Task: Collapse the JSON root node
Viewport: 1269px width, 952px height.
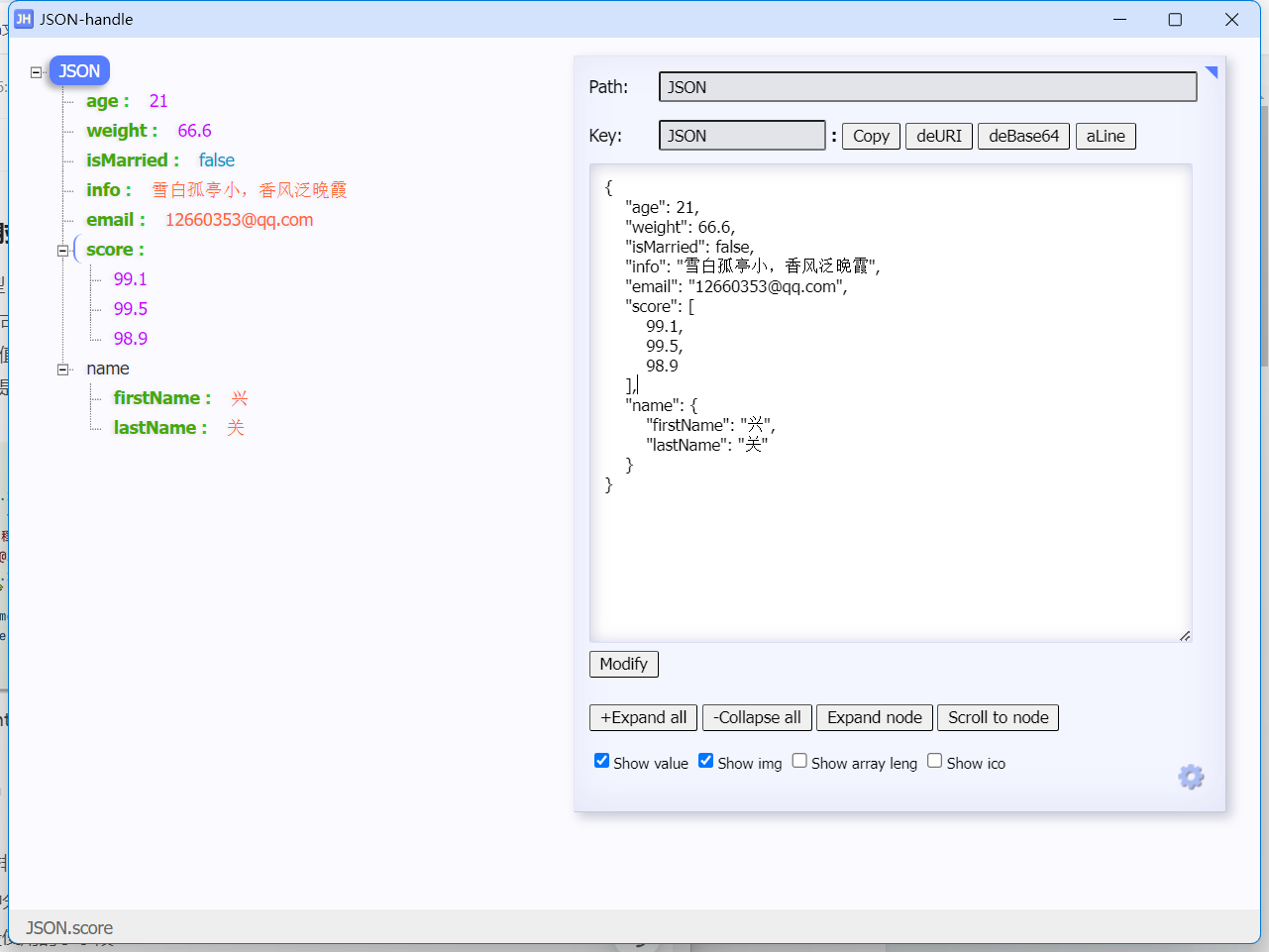Action: click(37, 72)
